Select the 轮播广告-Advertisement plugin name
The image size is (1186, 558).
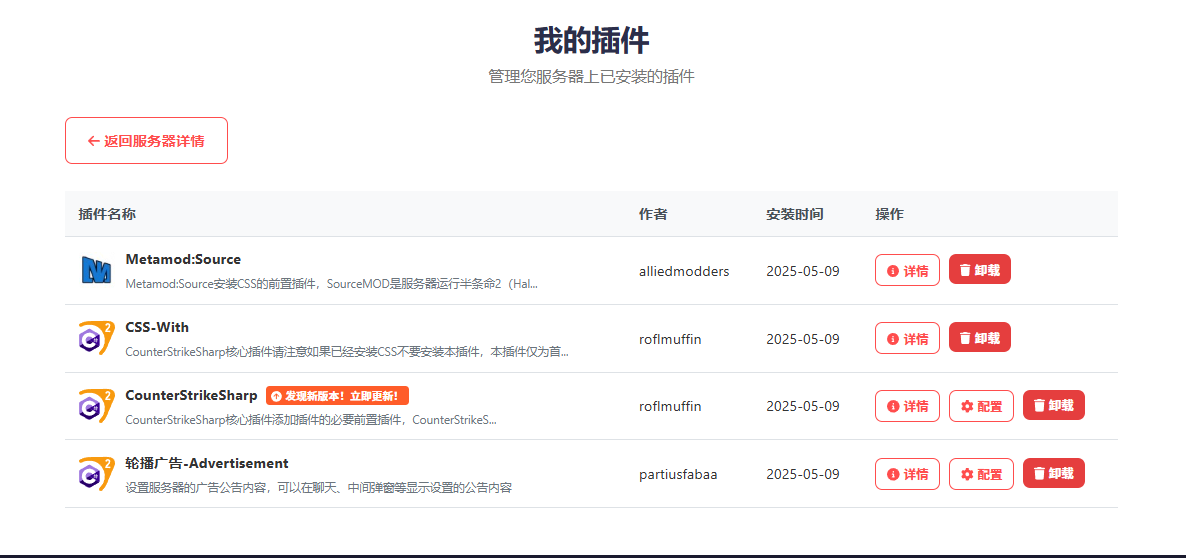coord(207,463)
